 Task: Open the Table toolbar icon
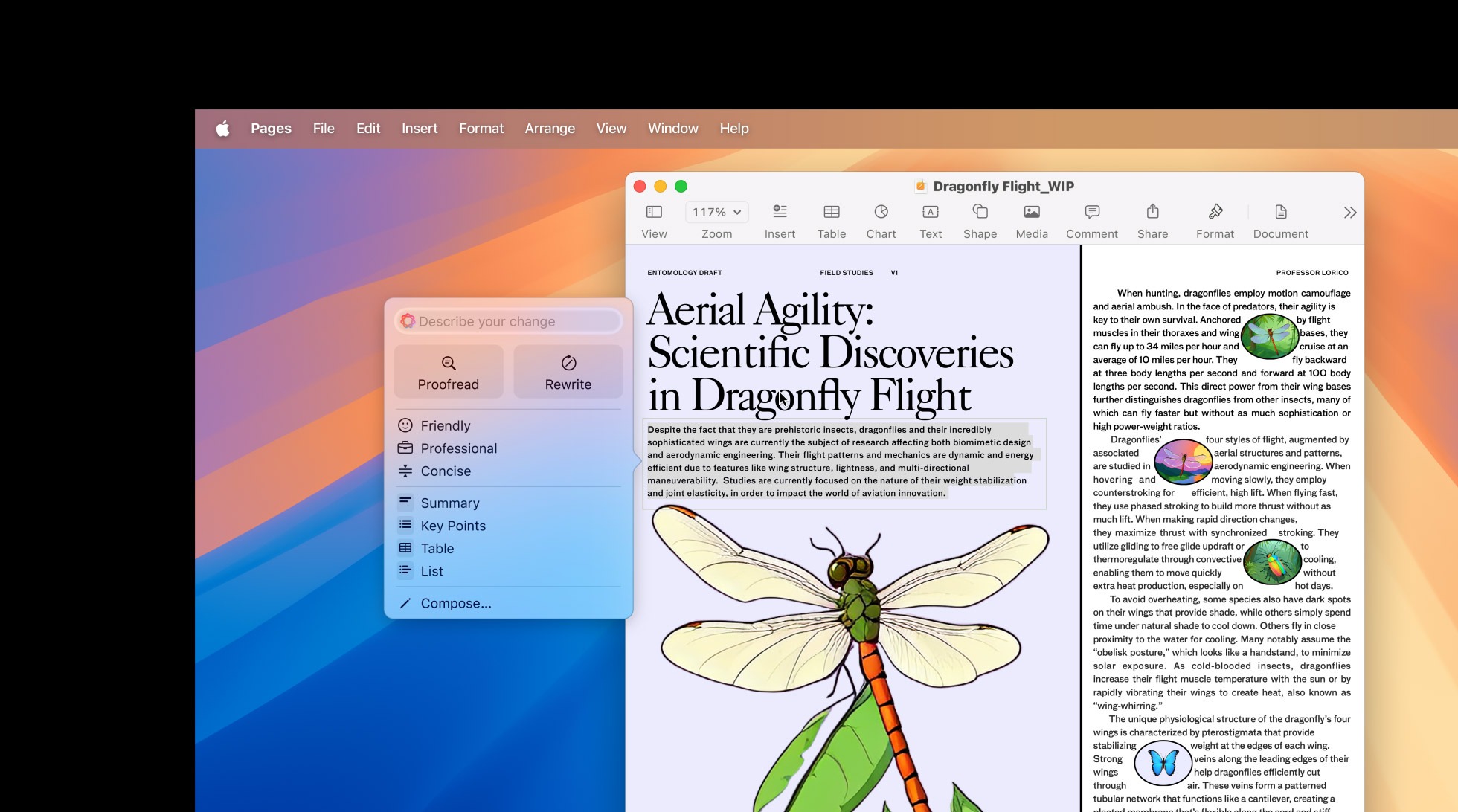coord(831,213)
